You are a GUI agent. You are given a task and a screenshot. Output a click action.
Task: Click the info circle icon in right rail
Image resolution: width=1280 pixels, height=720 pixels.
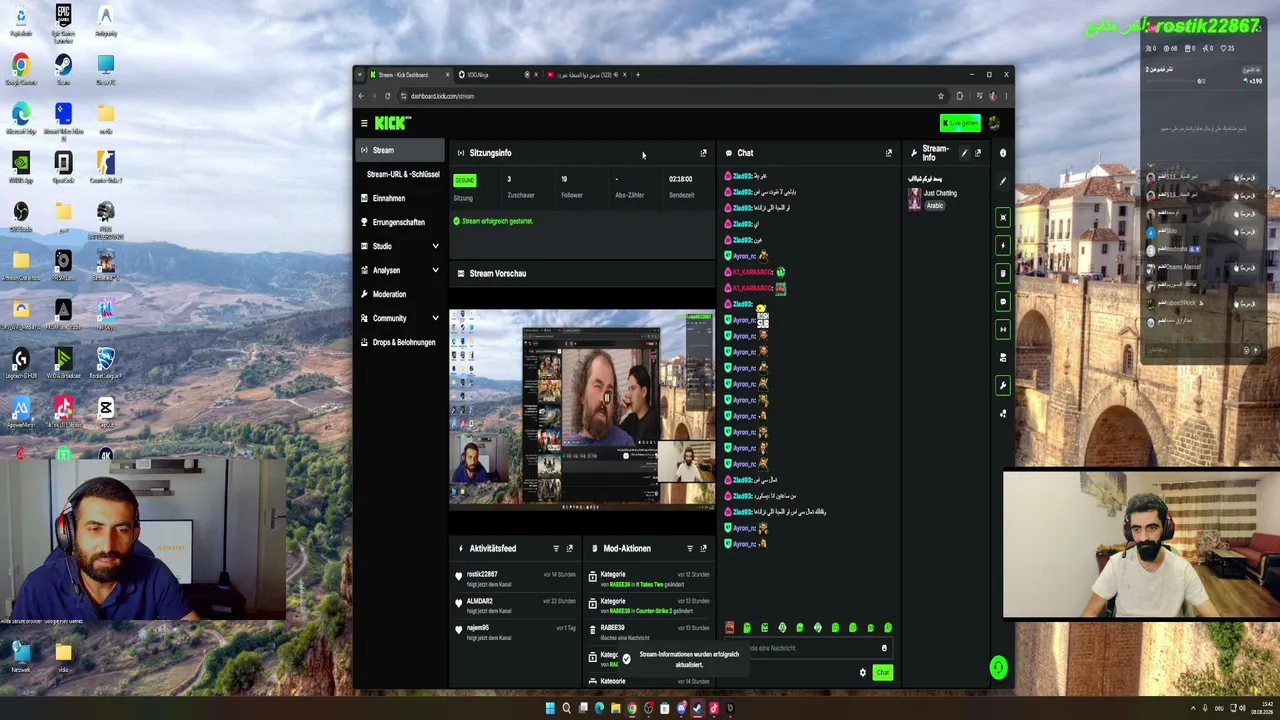point(1003,153)
